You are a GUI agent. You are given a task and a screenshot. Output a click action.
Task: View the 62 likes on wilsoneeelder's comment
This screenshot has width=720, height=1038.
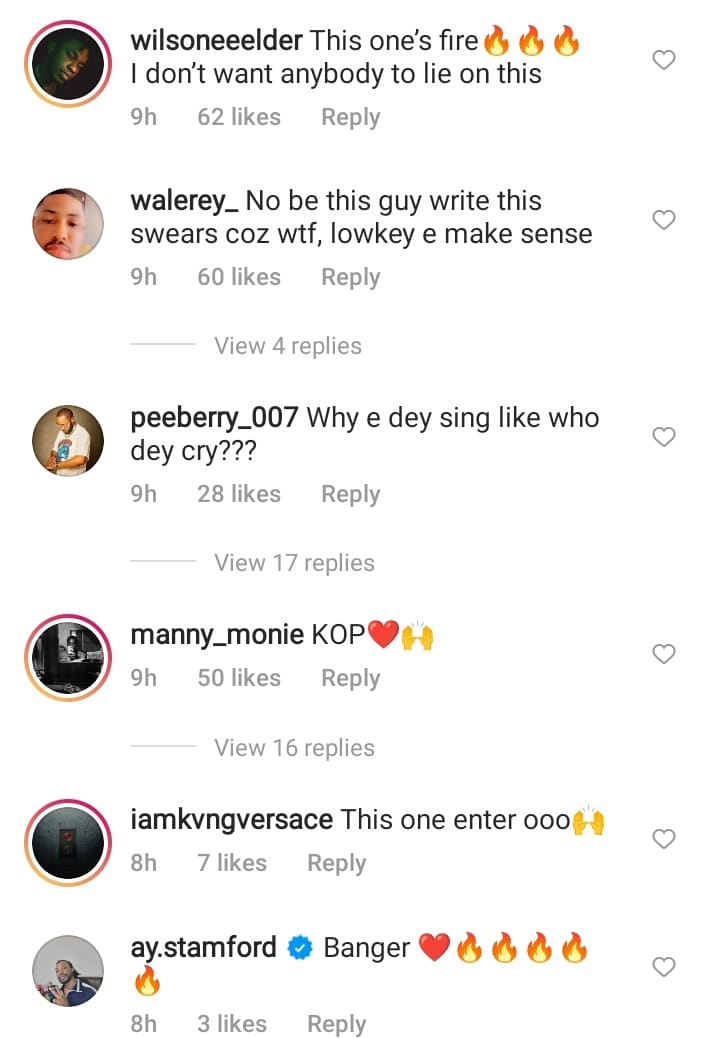point(239,117)
